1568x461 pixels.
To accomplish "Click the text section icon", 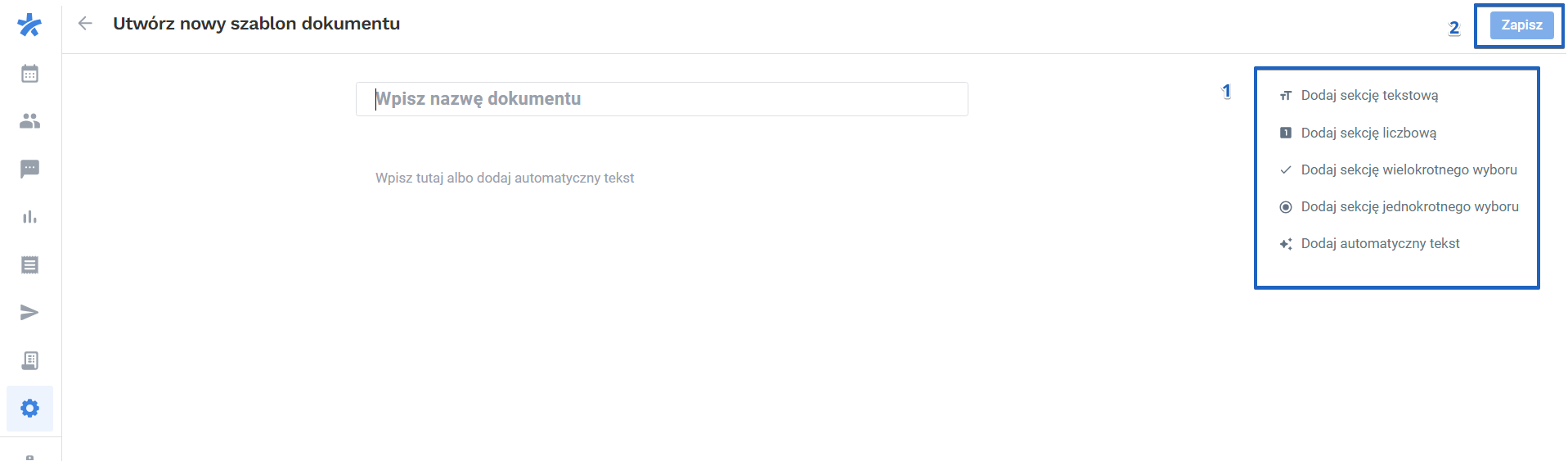I will (x=1286, y=96).
